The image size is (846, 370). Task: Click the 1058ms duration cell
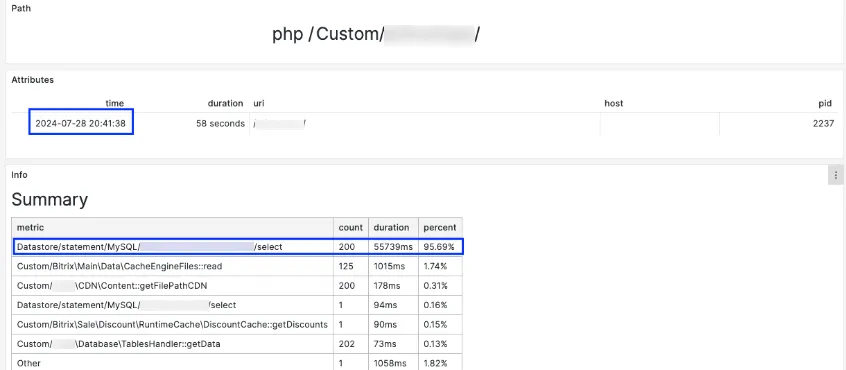point(393,362)
